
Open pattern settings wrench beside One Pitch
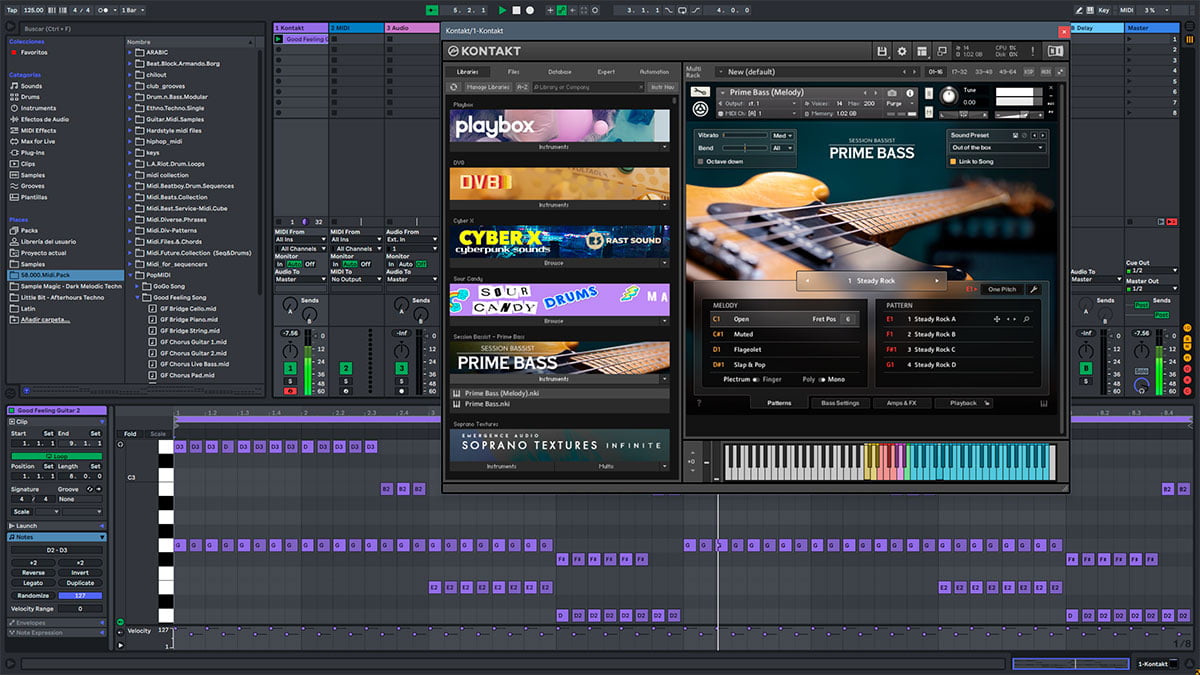[1033, 289]
